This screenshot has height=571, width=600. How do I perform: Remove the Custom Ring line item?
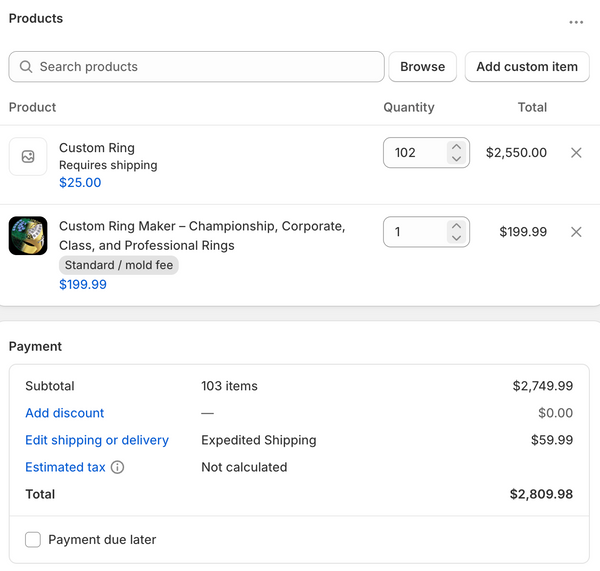(x=576, y=153)
